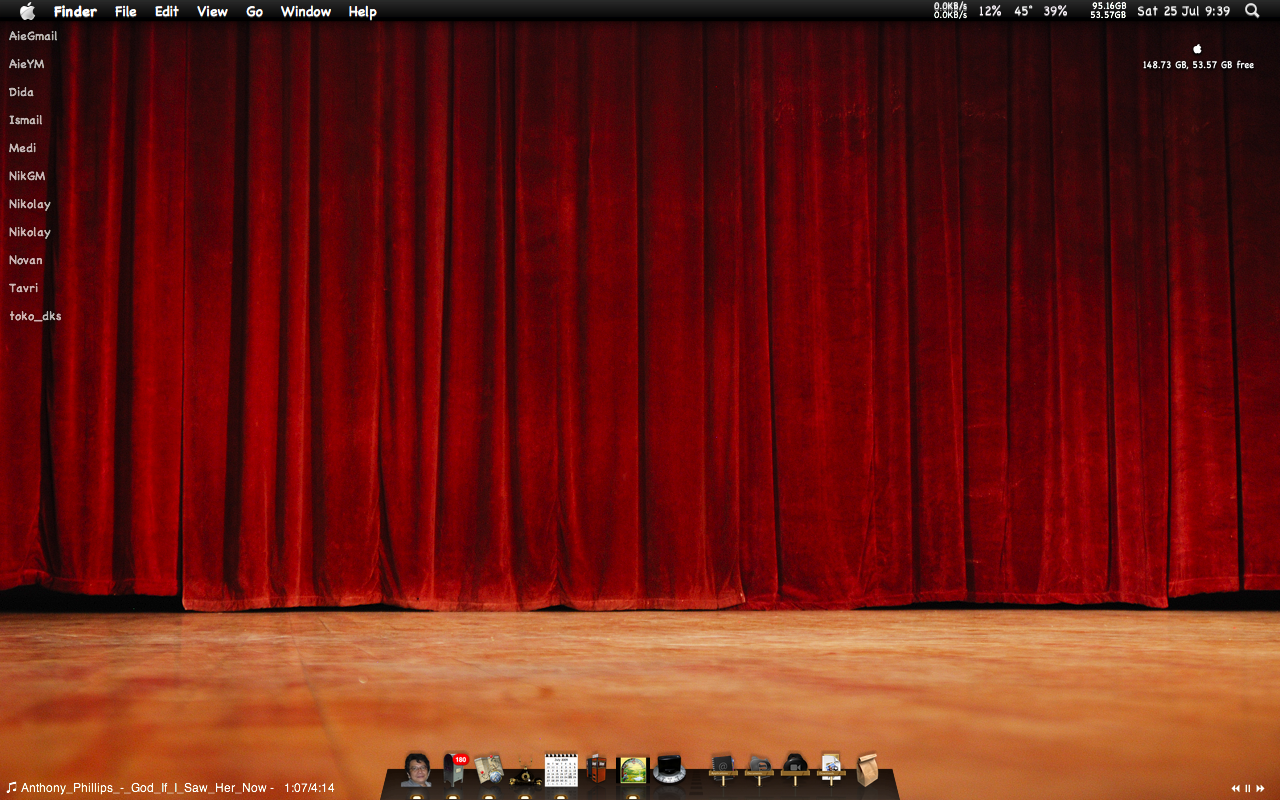This screenshot has height=800, width=1280.
Task: Open the File menu
Action: point(126,12)
